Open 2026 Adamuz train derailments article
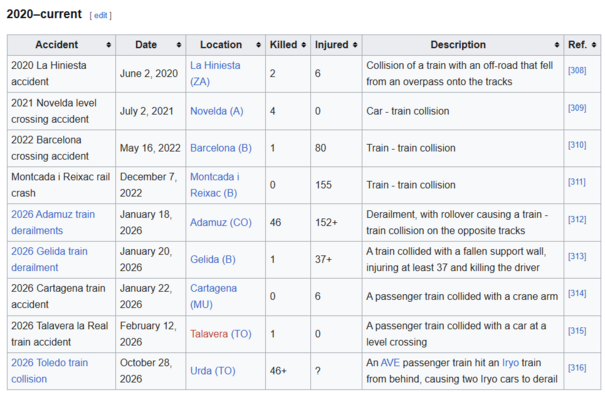Image resolution: width=605 pixels, height=400 pixels. tap(53, 222)
